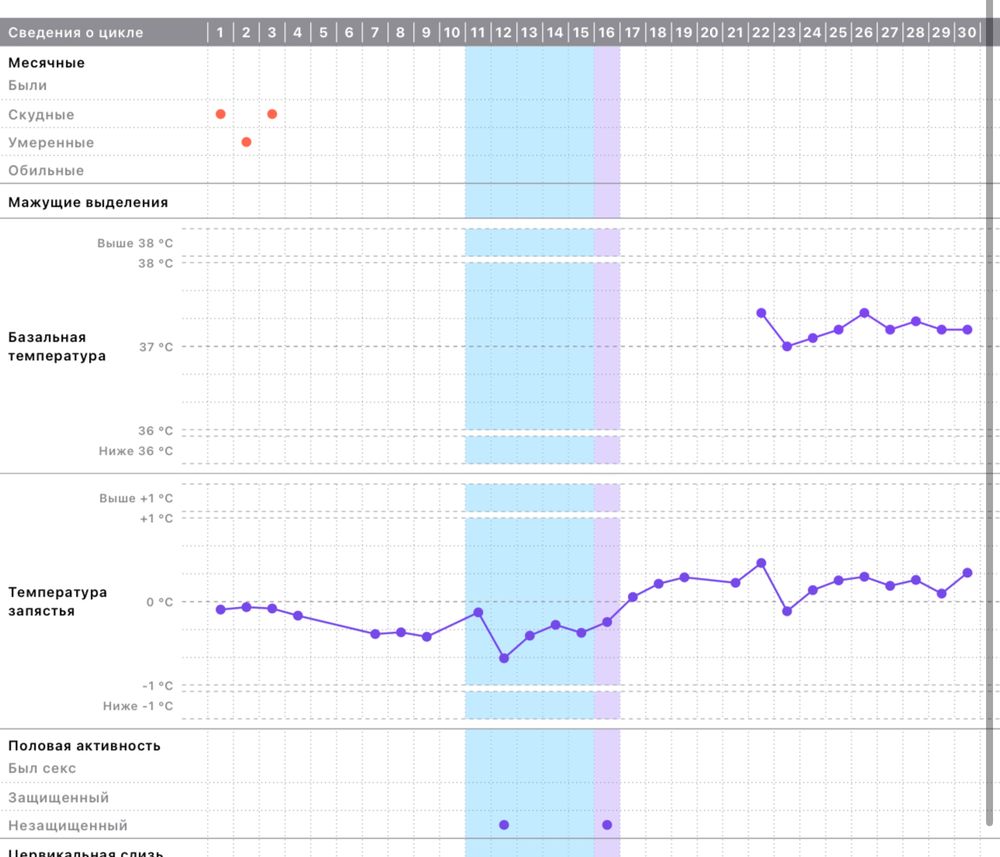
Task: Select day 16 in the cycle header
Action: (606, 33)
